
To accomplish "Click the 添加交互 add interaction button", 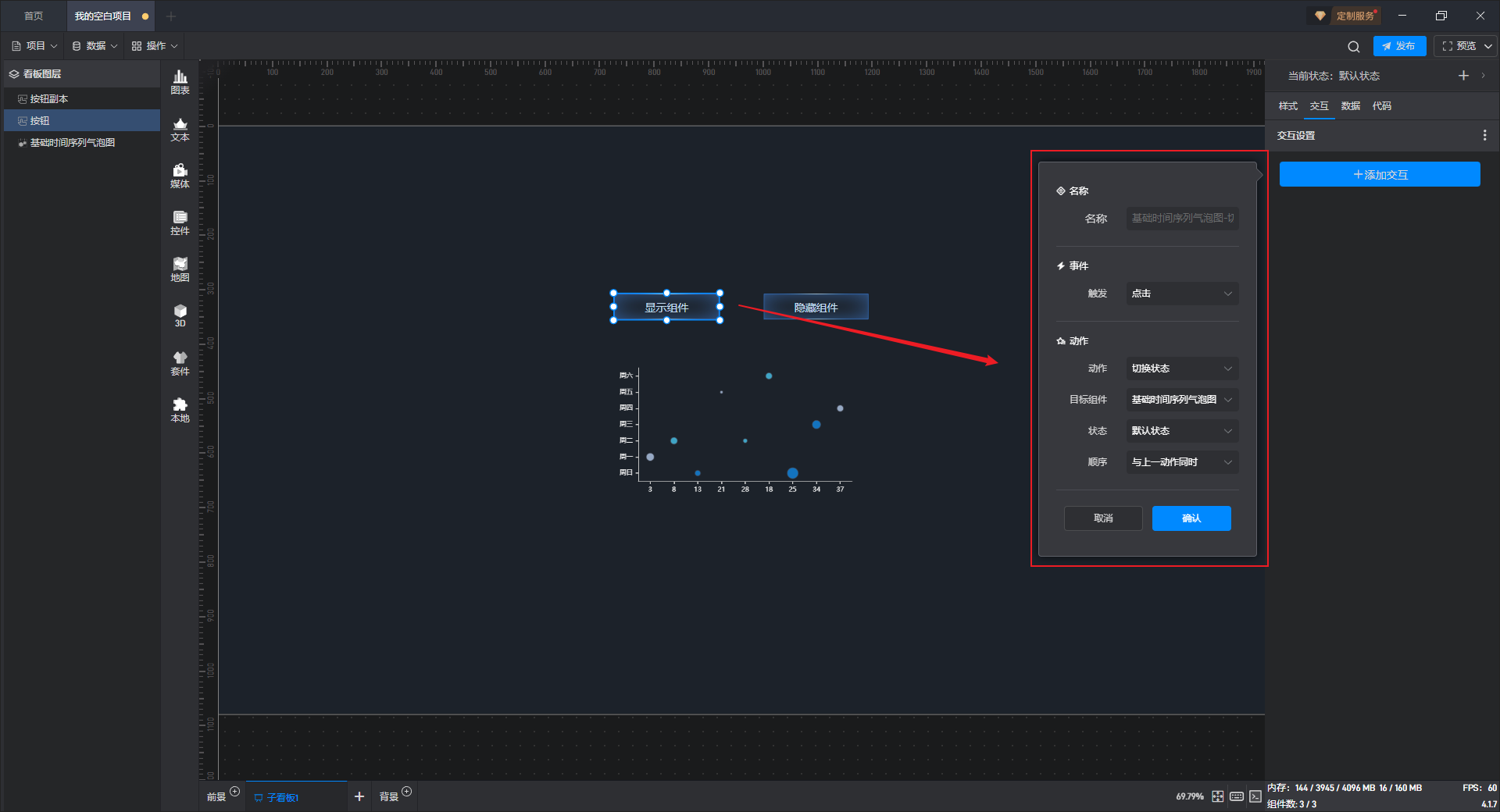I will [x=1379, y=175].
